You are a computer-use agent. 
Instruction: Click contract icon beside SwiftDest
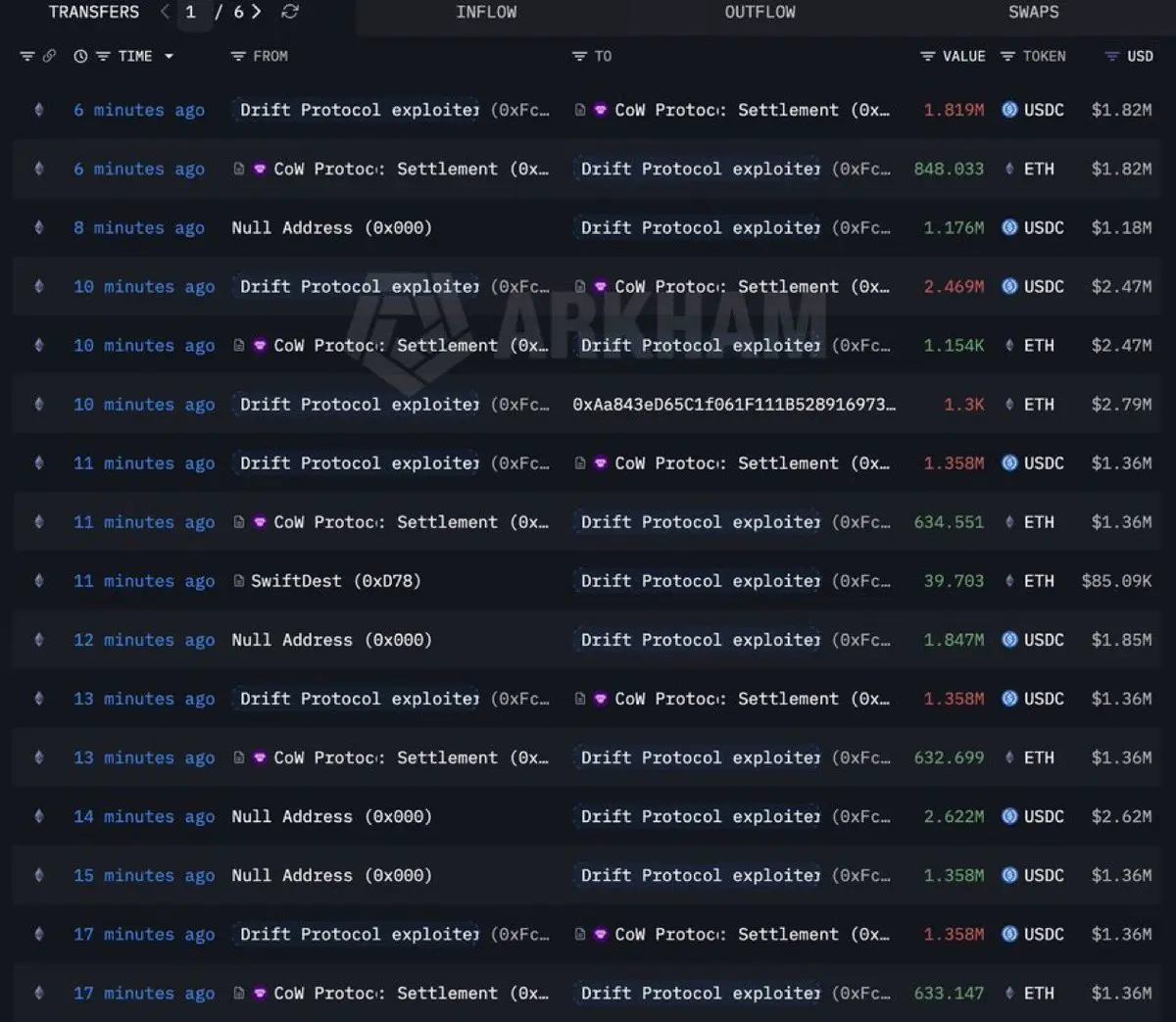pos(239,581)
